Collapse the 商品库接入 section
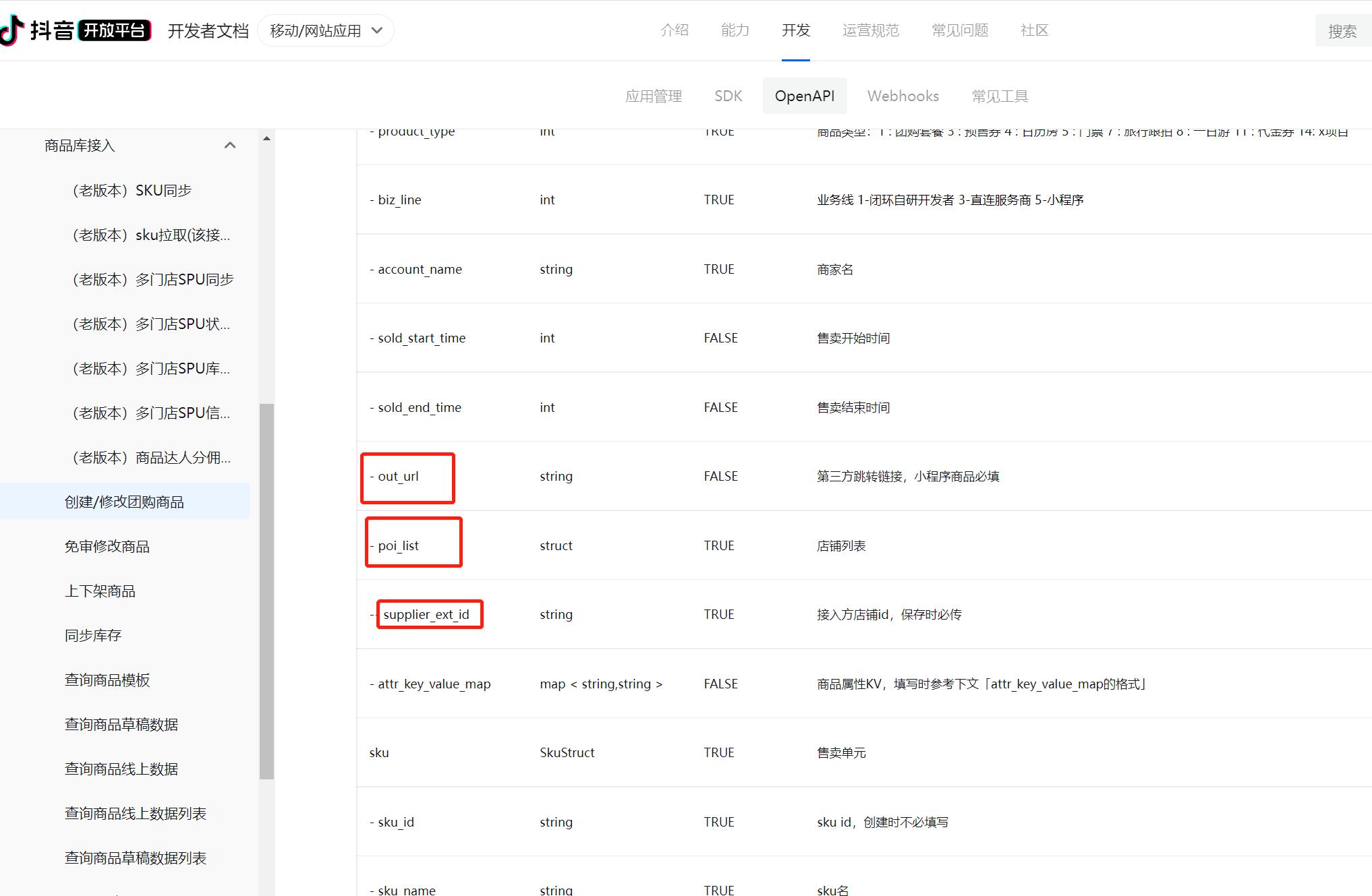The width and height of the screenshot is (1372, 896). click(x=230, y=146)
